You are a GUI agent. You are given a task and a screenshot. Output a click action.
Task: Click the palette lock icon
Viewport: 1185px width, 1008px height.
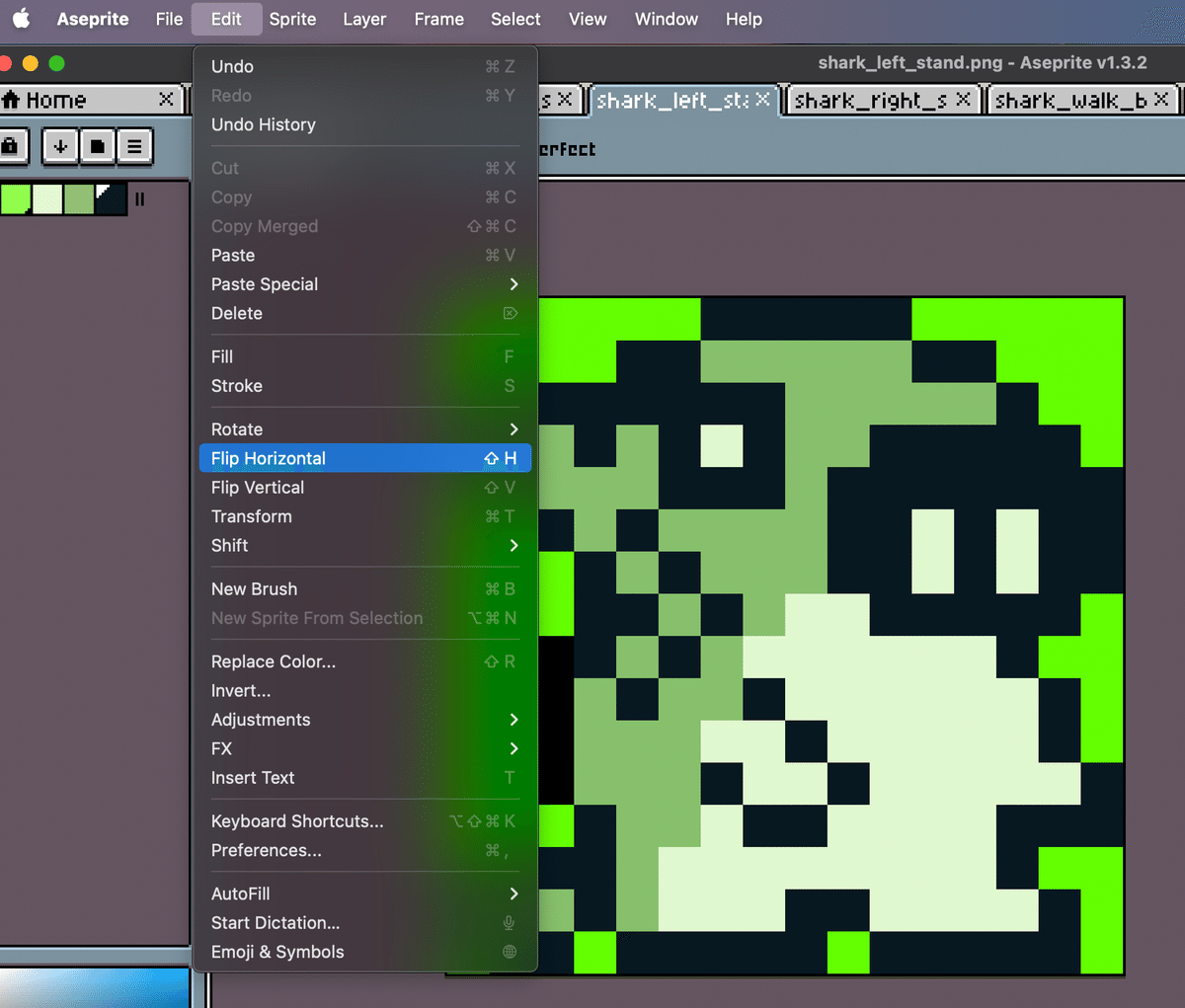9,147
